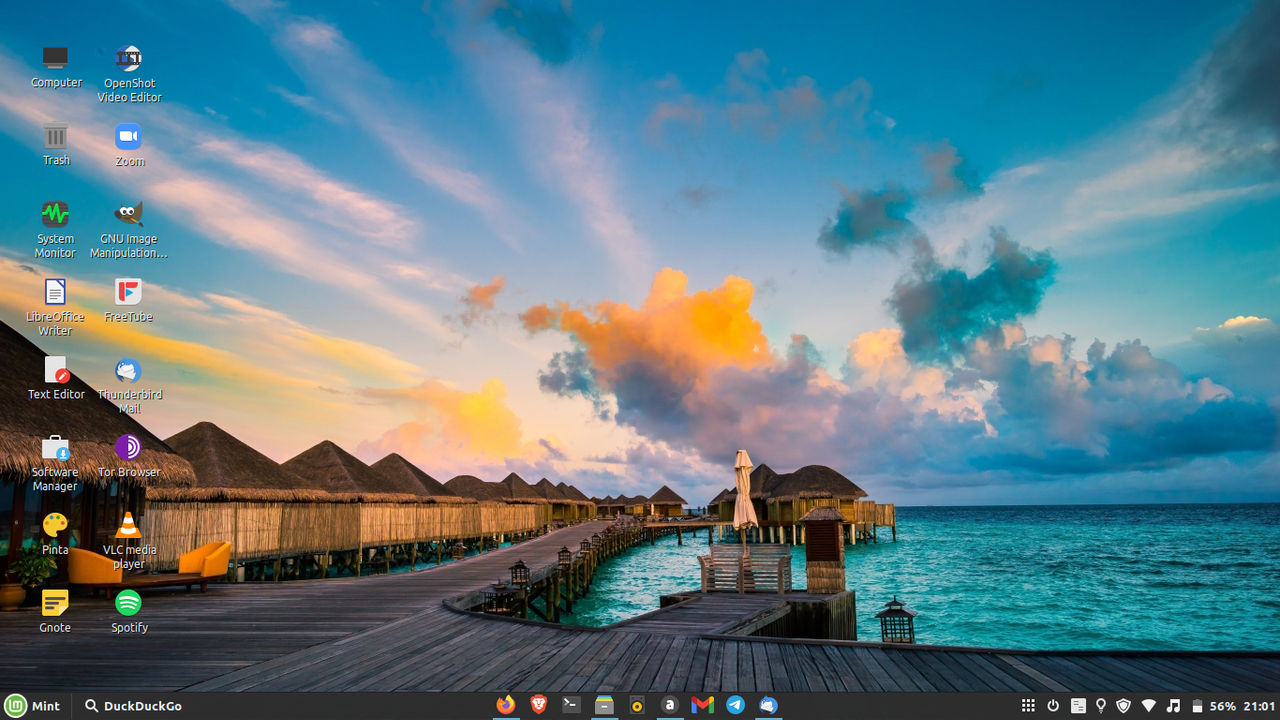Click the power button tray icon
1280x720 pixels.
1053,706
